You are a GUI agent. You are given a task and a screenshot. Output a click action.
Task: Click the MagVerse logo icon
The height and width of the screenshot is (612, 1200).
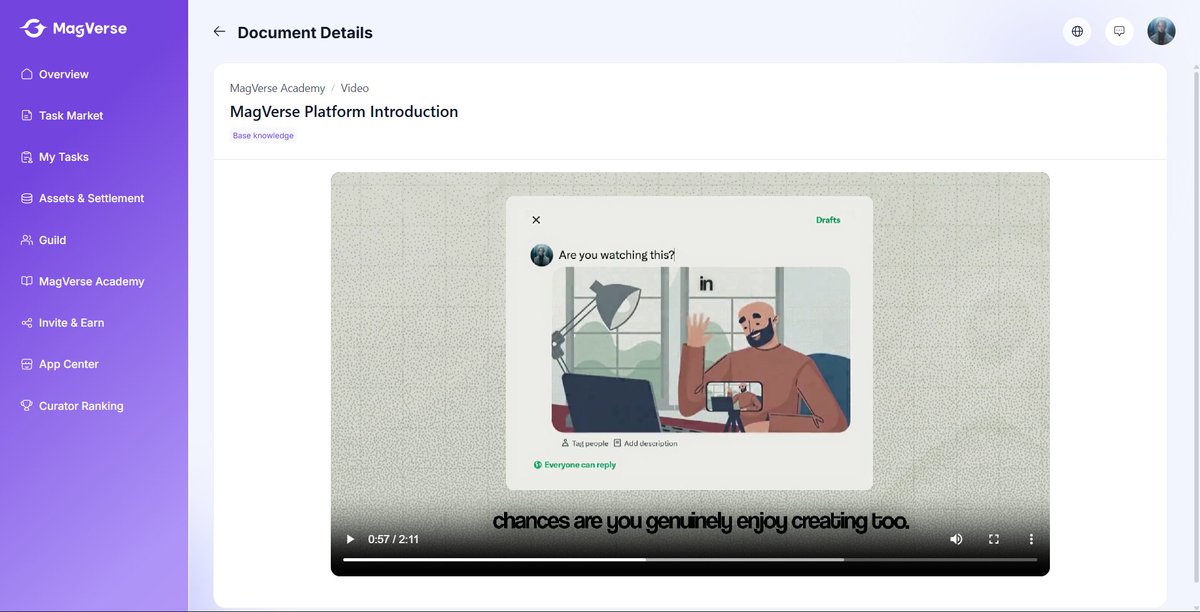(x=33, y=28)
